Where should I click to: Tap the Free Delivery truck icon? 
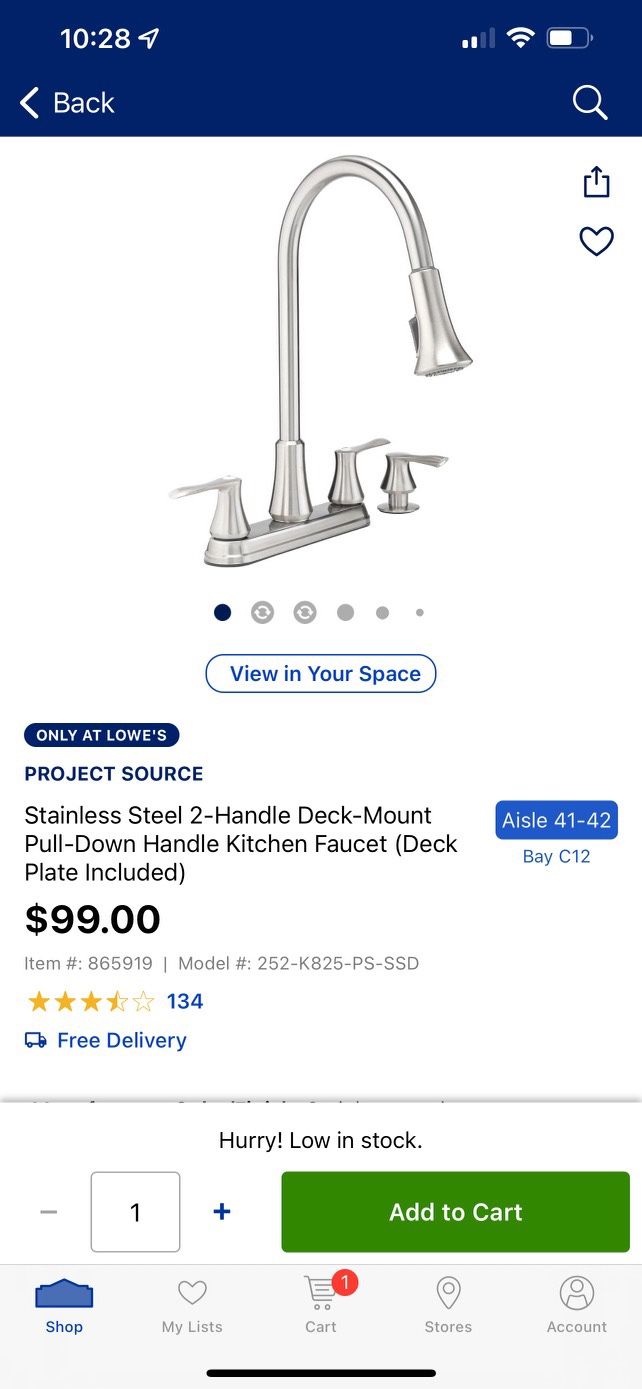tap(35, 1040)
